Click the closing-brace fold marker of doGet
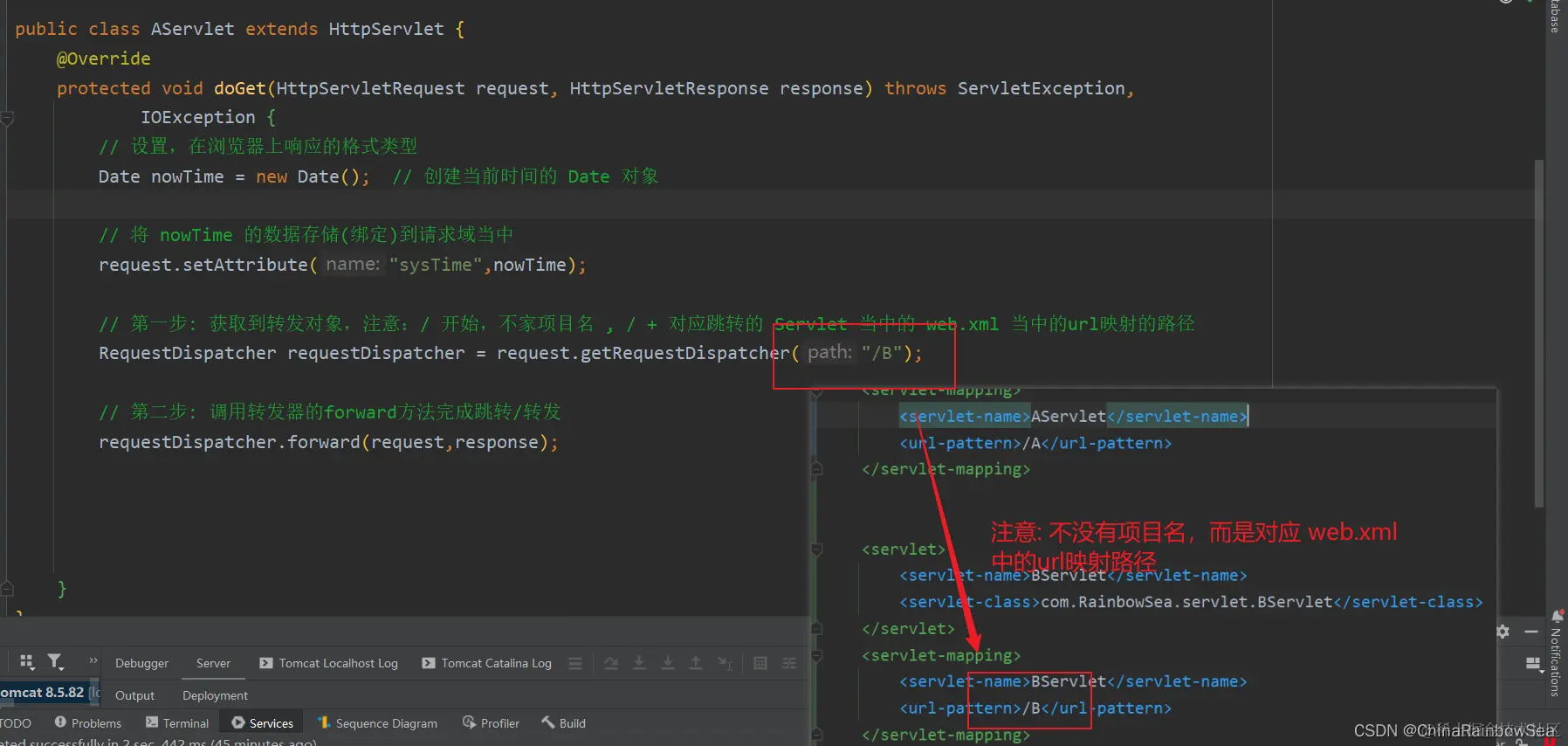Image resolution: width=1568 pixels, height=746 pixels. (x=7, y=589)
